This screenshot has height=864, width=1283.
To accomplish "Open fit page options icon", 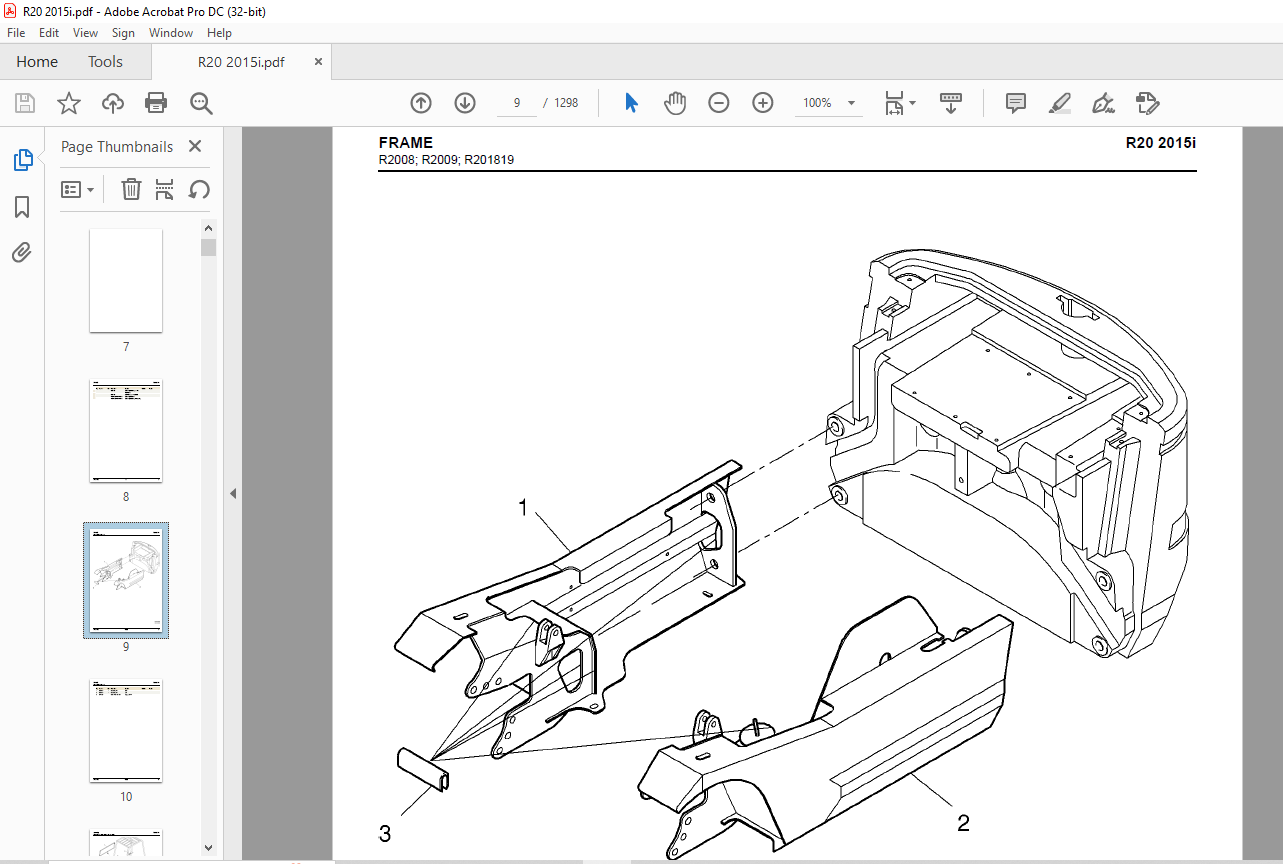I will pyautogui.click(x=899, y=103).
